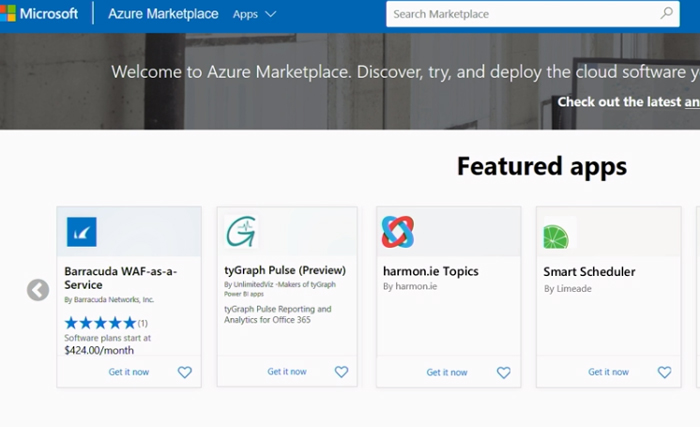This screenshot has width=700, height=427.
Task: Click the Barracuda five-star rating
Action: [x=100, y=322]
